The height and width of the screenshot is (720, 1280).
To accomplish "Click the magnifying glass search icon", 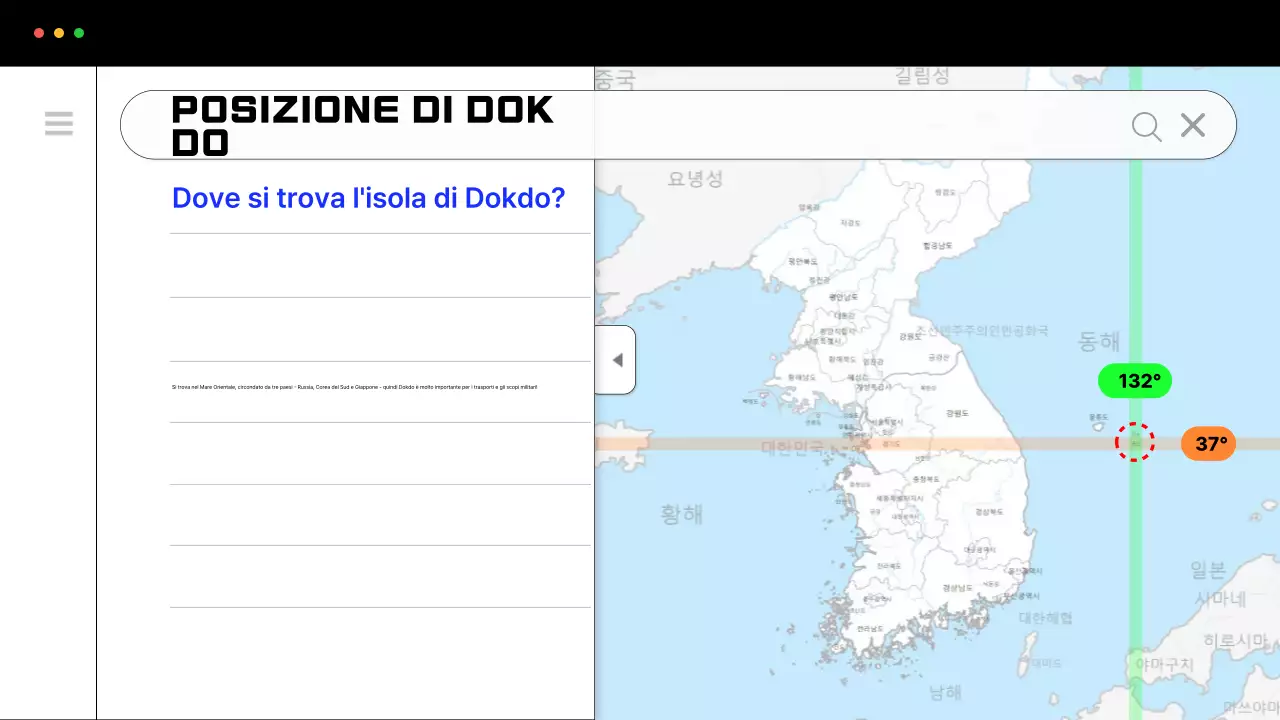I will (1146, 126).
